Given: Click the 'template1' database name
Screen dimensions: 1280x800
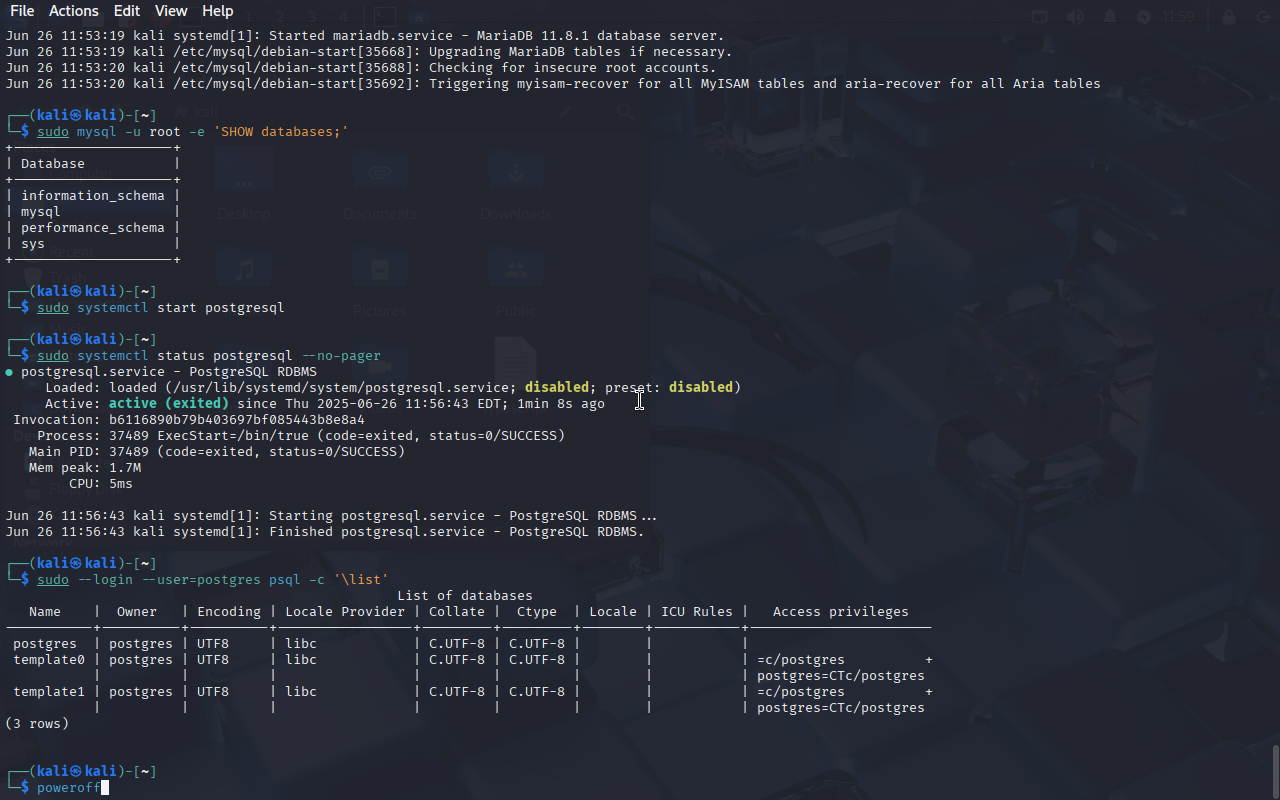Looking at the screenshot, I should [49, 692].
